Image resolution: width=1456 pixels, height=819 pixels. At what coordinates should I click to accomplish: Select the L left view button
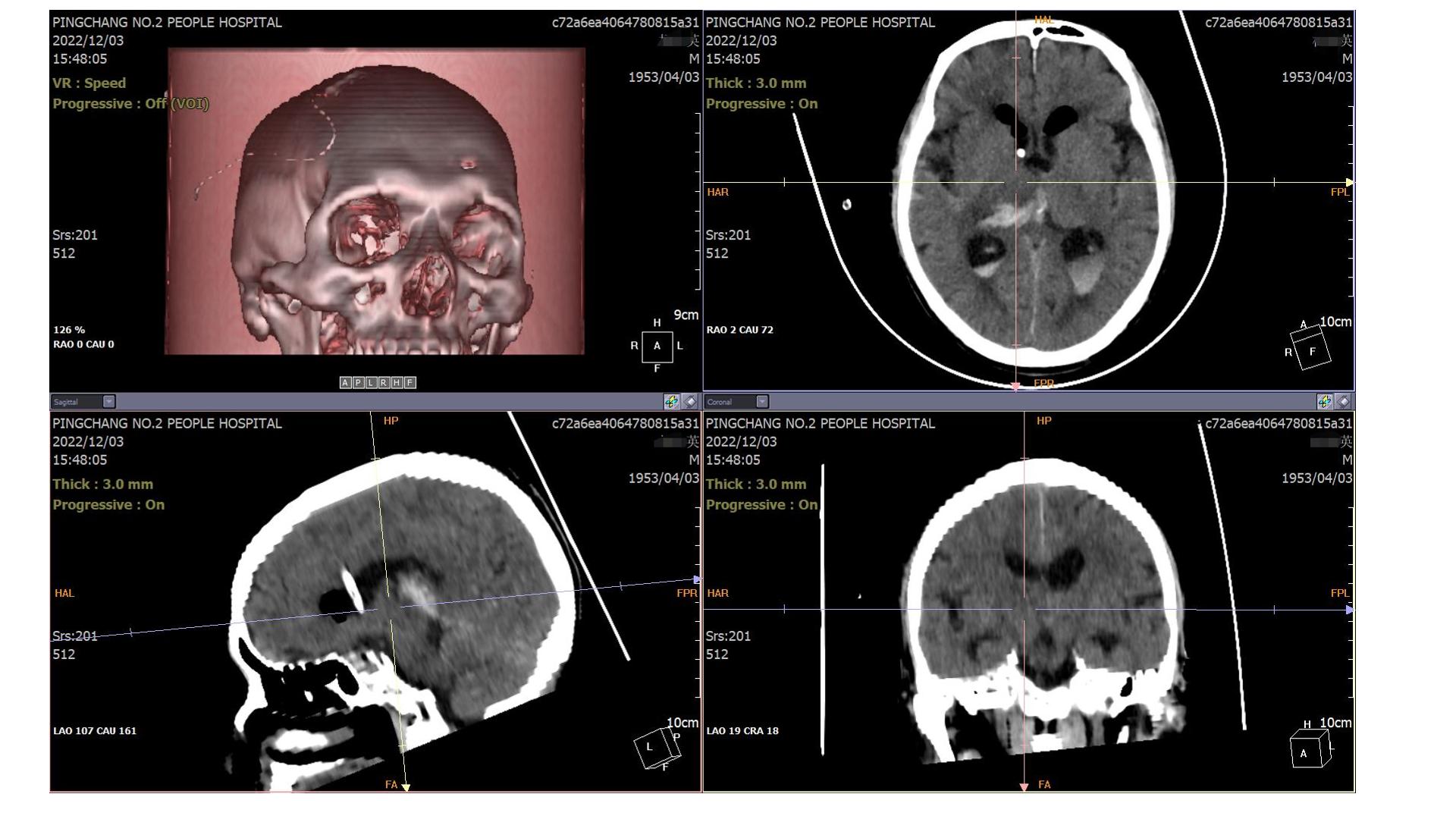(x=371, y=383)
